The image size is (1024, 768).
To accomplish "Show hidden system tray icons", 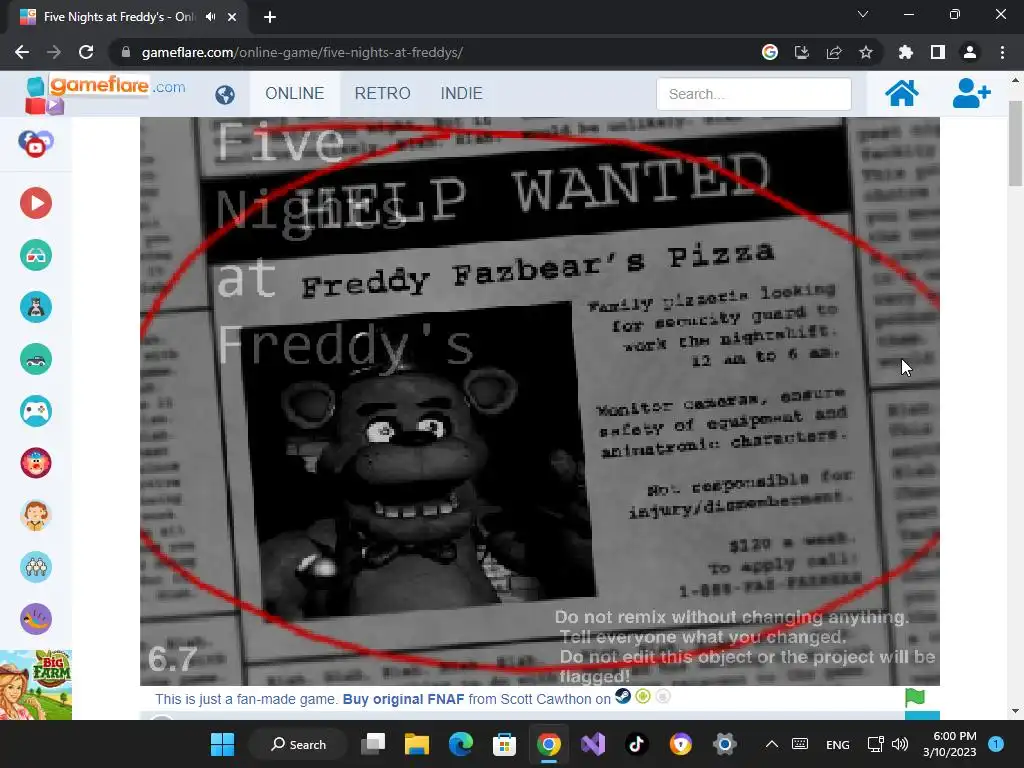I will (x=771, y=744).
